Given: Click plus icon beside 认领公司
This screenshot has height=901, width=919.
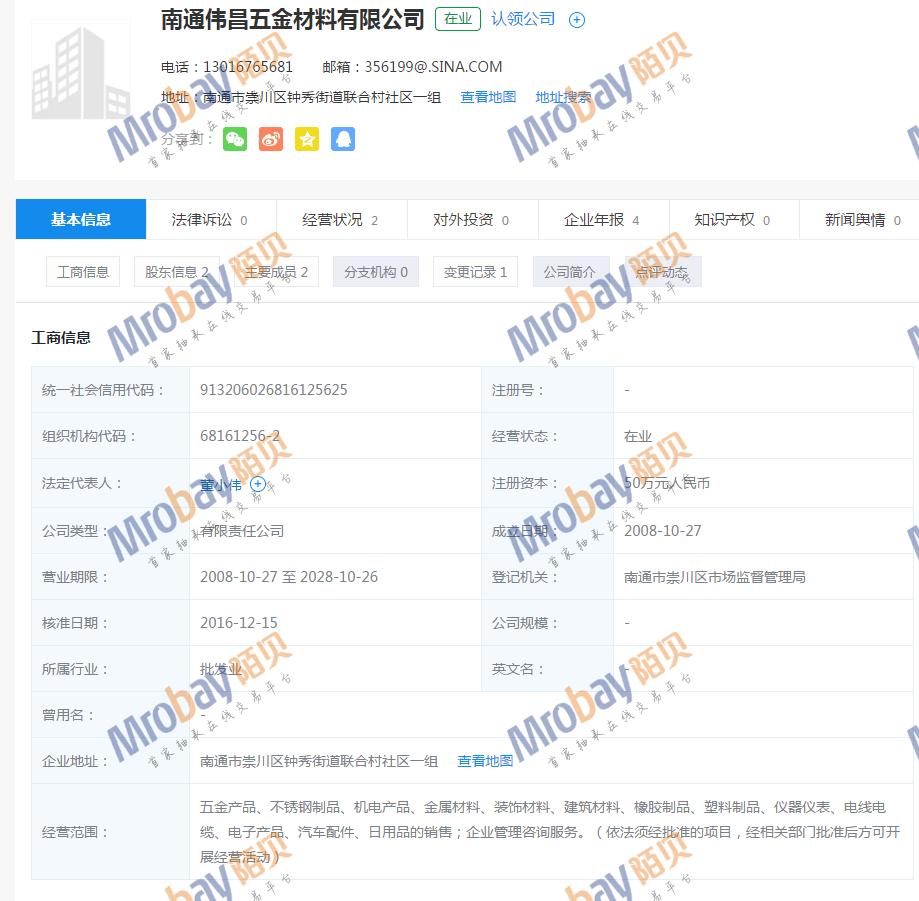Looking at the screenshot, I should coord(577,20).
